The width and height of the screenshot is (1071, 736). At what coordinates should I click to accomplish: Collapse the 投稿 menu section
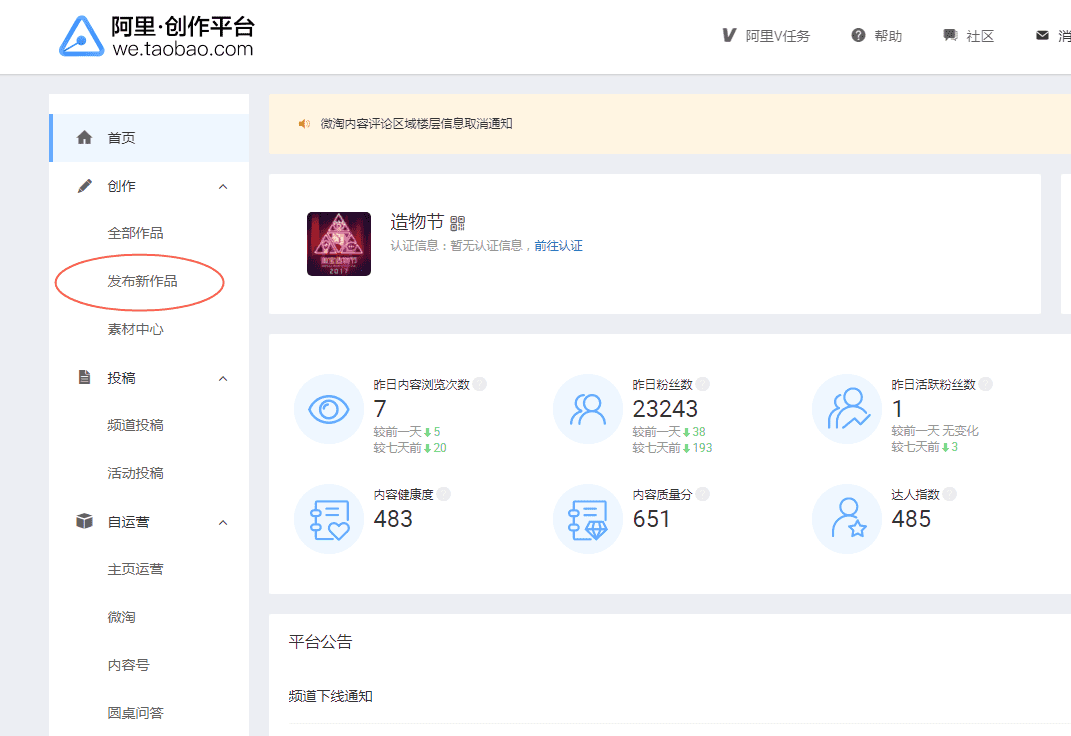pyautogui.click(x=223, y=378)
